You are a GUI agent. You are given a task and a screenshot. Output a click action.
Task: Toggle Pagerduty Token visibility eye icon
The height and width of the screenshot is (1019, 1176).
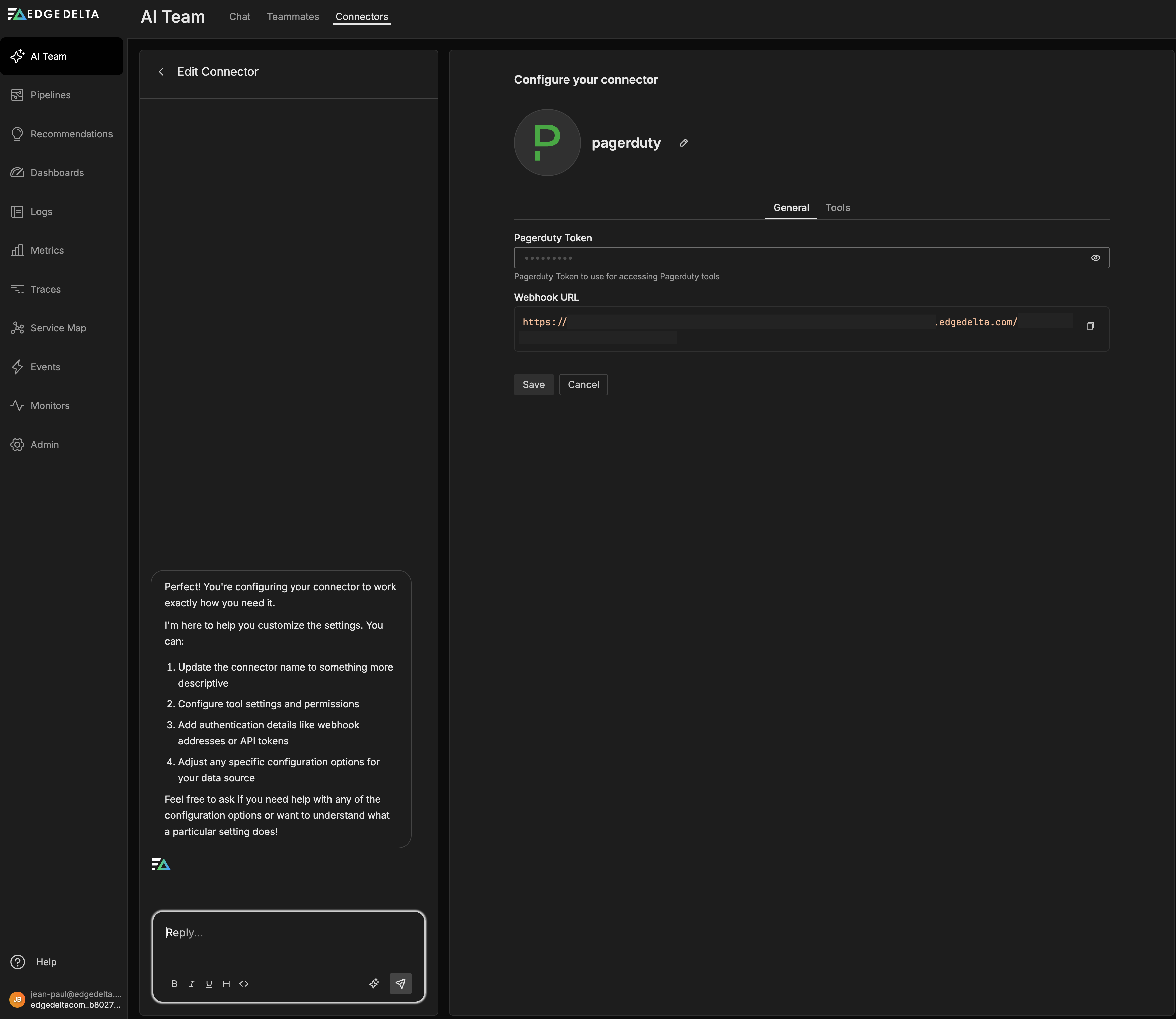(1095, 258)
